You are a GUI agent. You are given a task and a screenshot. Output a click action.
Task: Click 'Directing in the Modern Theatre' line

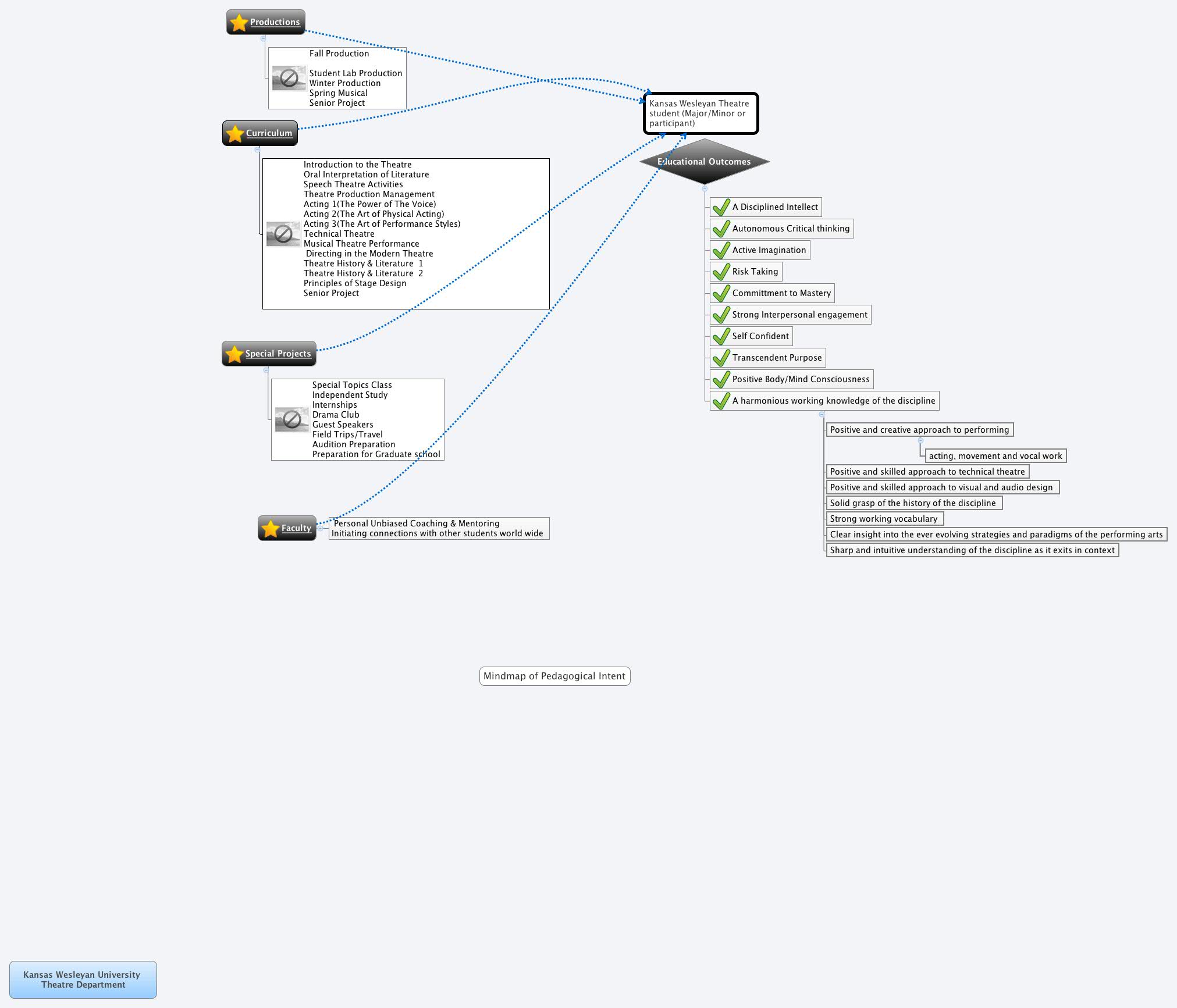pos(369,254)
